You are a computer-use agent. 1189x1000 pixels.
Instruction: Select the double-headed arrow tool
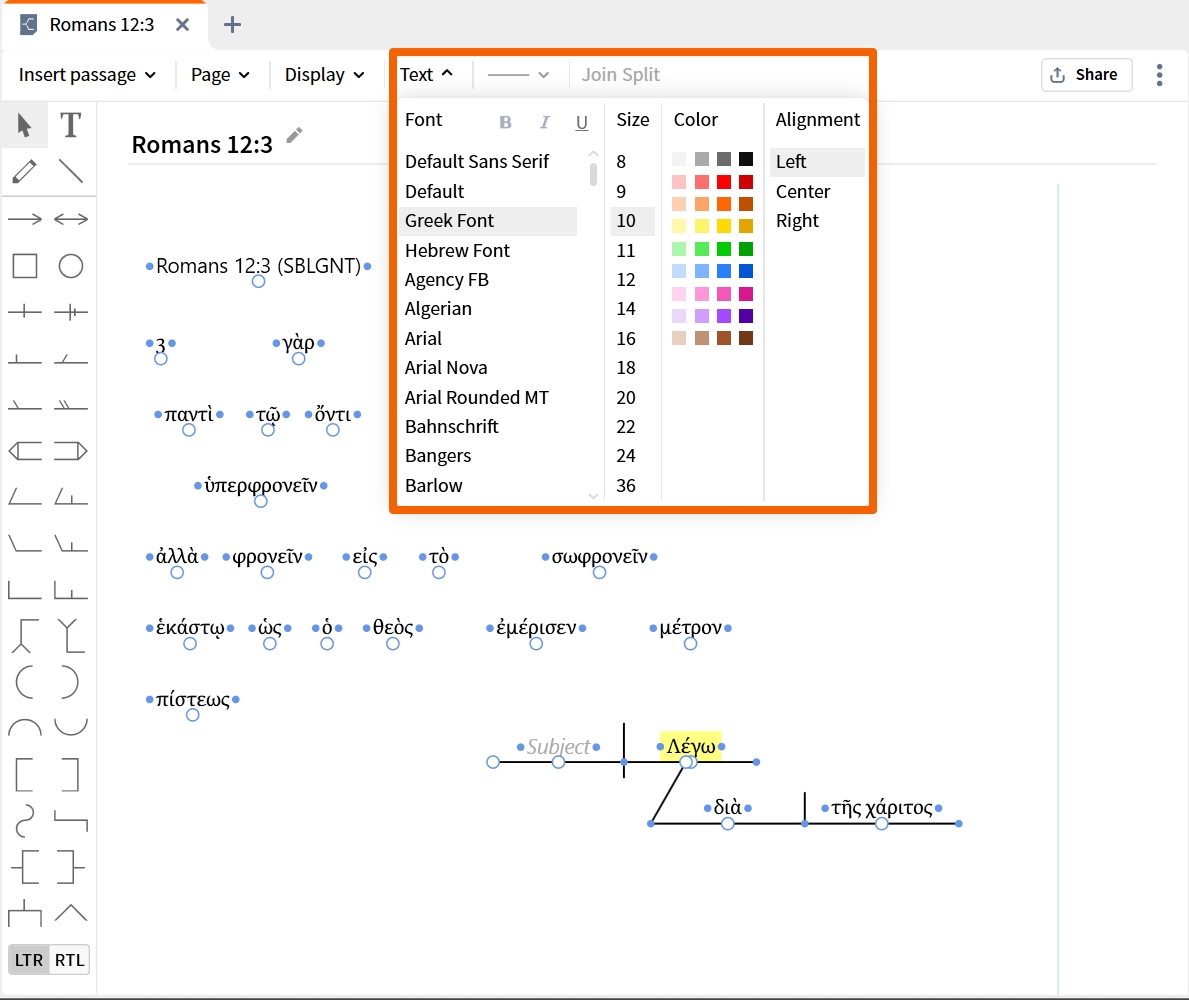(71, 220)
